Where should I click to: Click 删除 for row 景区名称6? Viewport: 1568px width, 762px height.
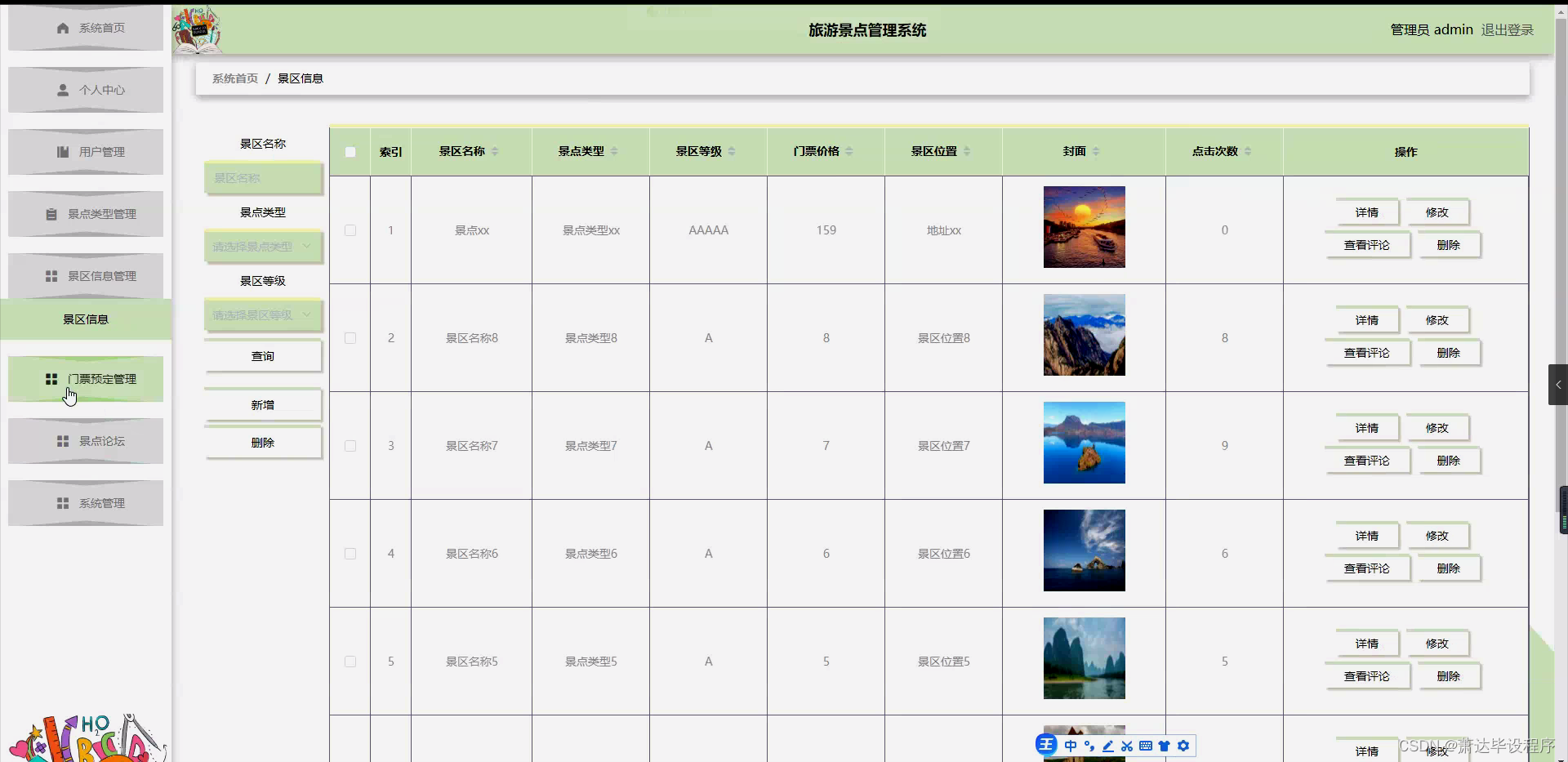point(1449,568)
